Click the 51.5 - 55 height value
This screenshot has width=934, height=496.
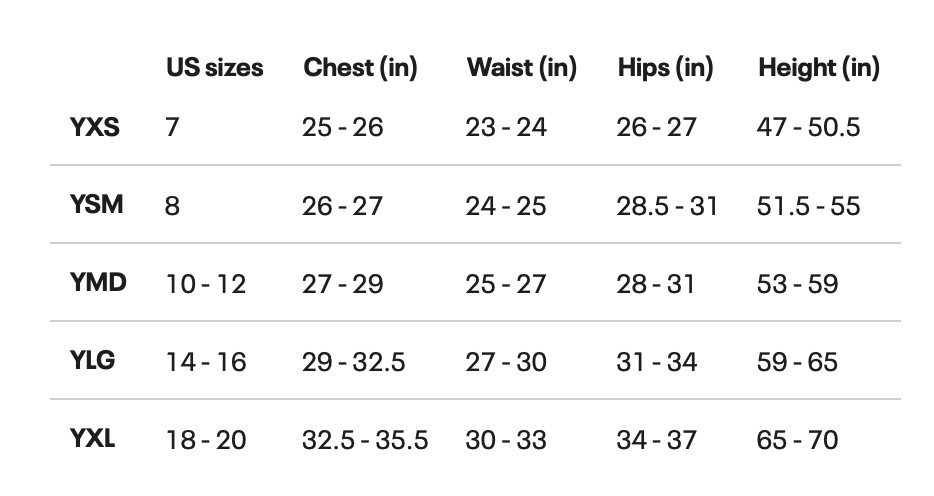pyautogui.click(x=808, y=206)
